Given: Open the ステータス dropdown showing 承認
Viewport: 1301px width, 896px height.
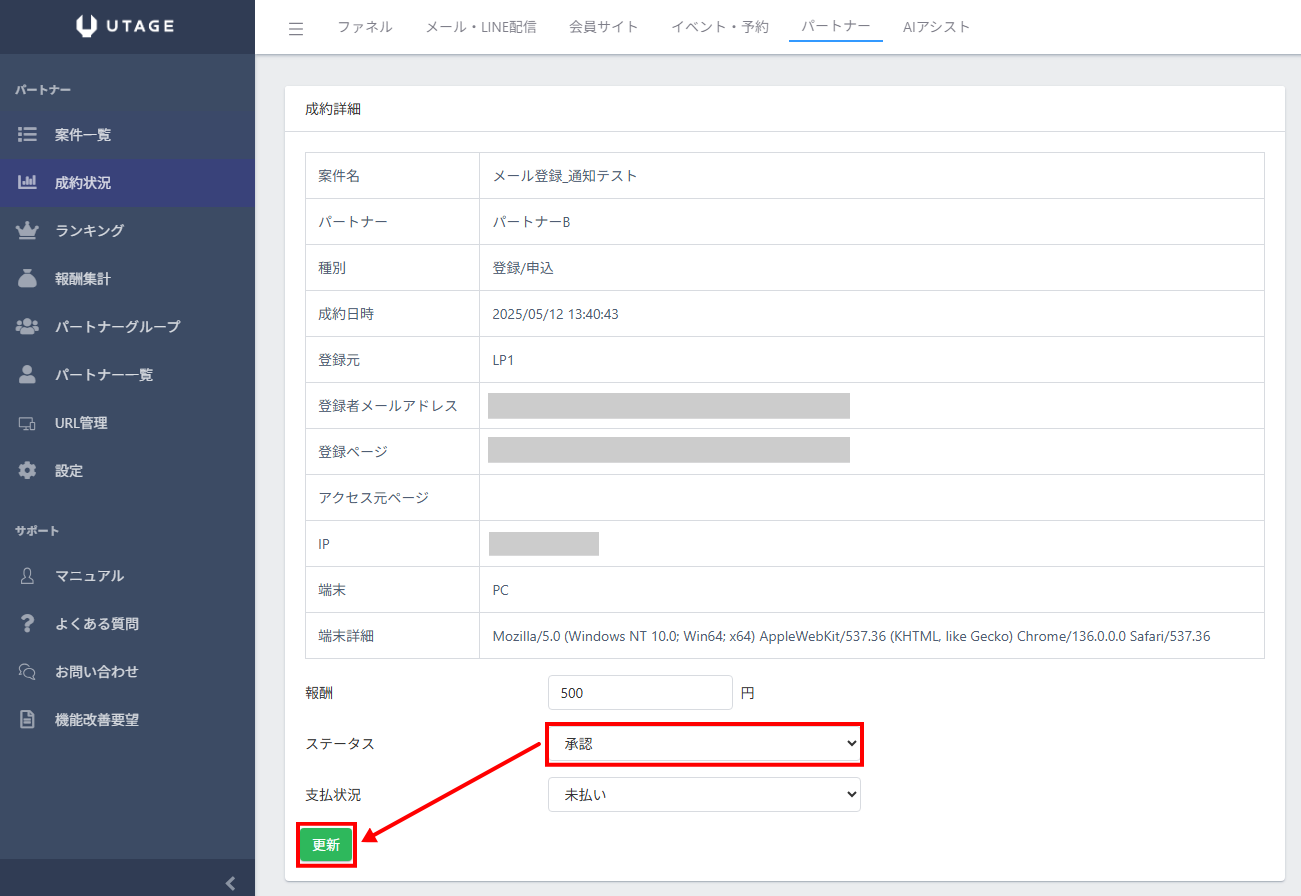Looking at the screenshot, I should tap(704, 744).
